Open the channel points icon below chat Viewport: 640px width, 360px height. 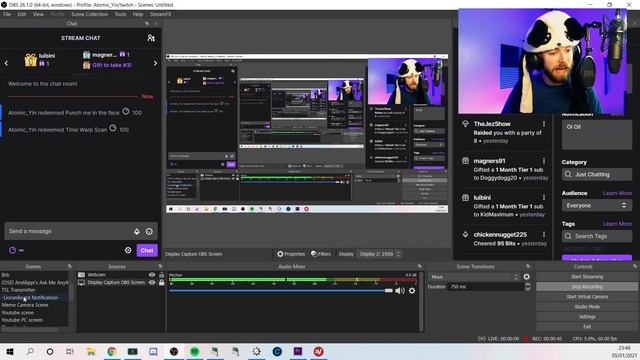click(12, 250)
